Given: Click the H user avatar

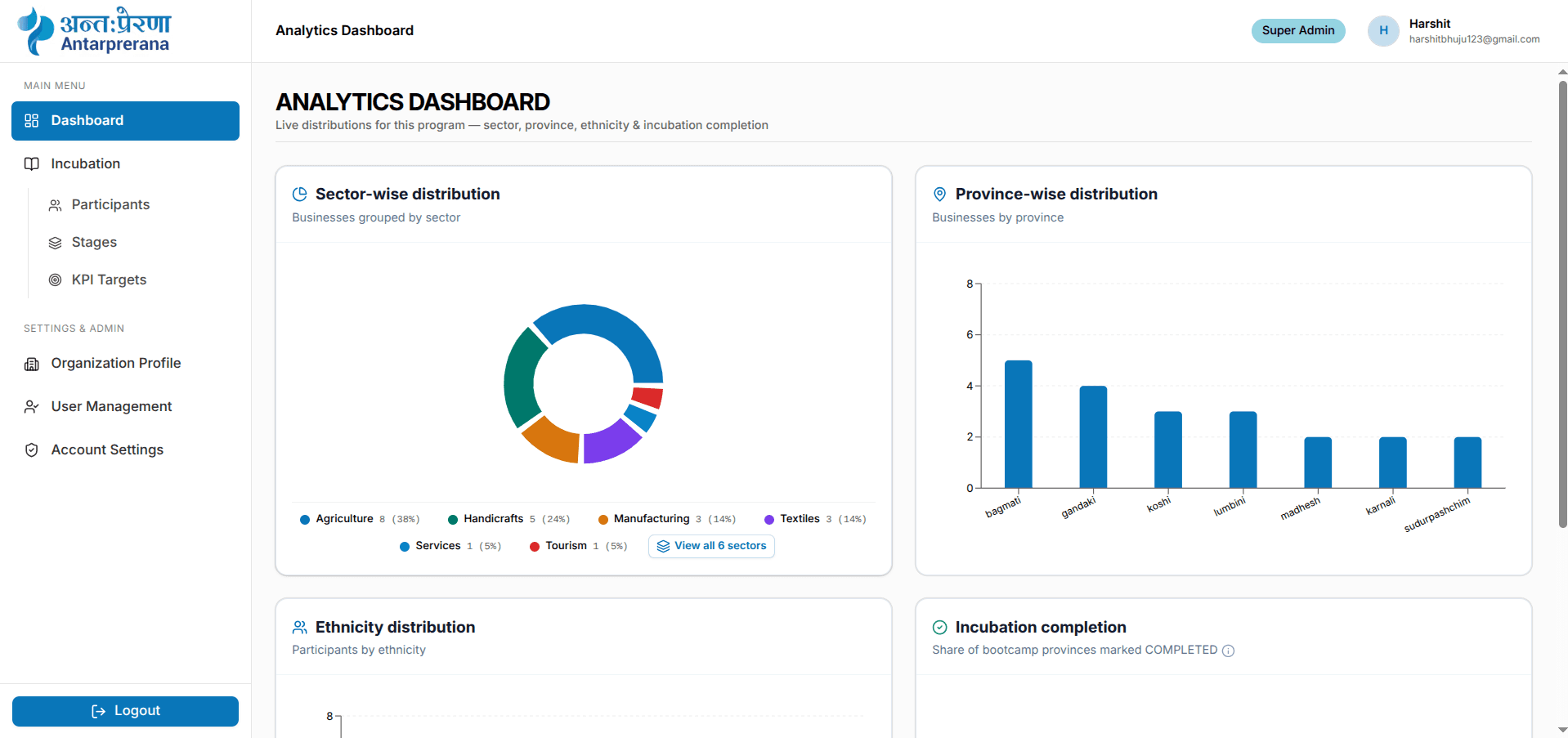Looking at the screenshot, I should (1383, 30).
